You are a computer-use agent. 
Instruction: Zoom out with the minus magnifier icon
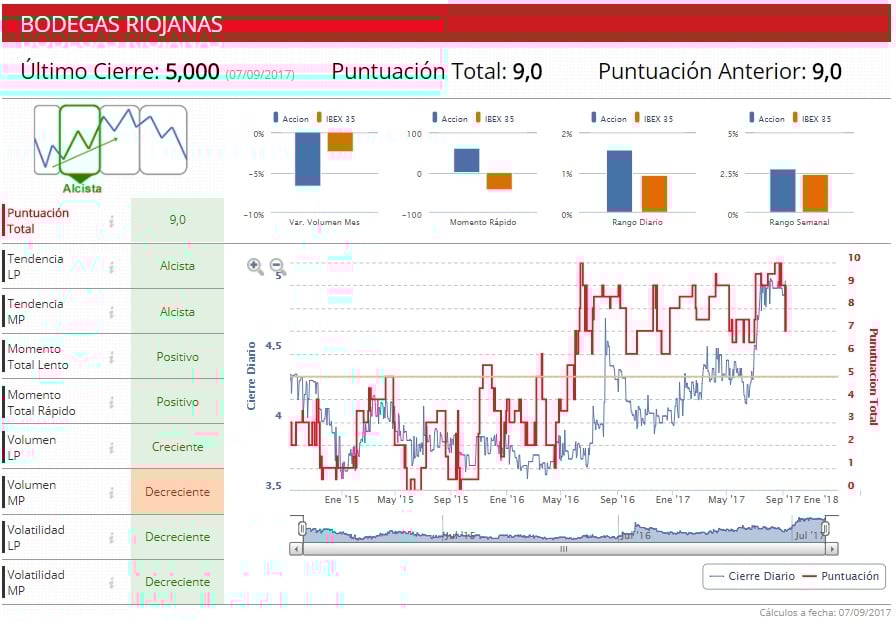[277, 266]
